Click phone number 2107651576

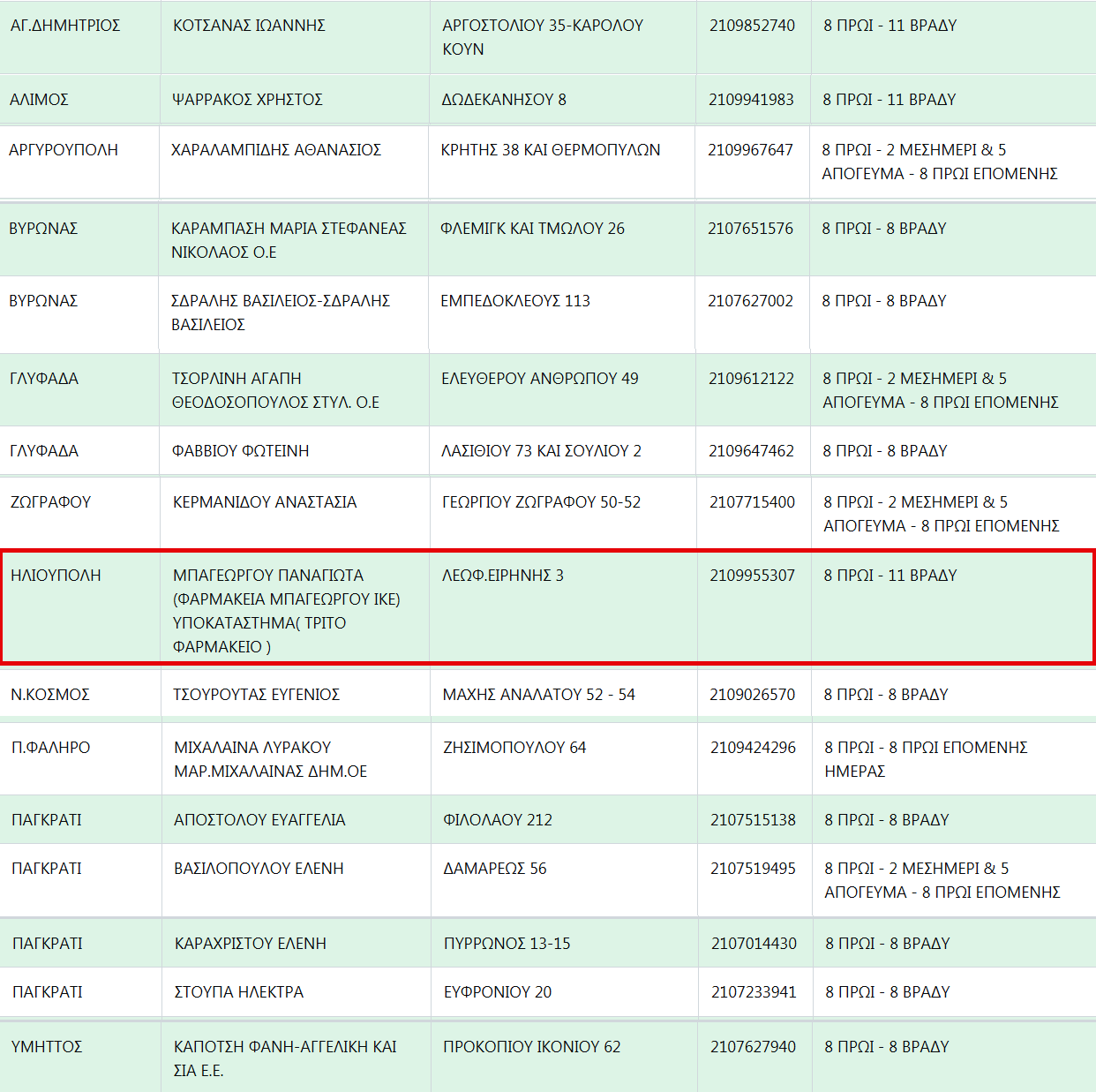(x=750, y=229)
